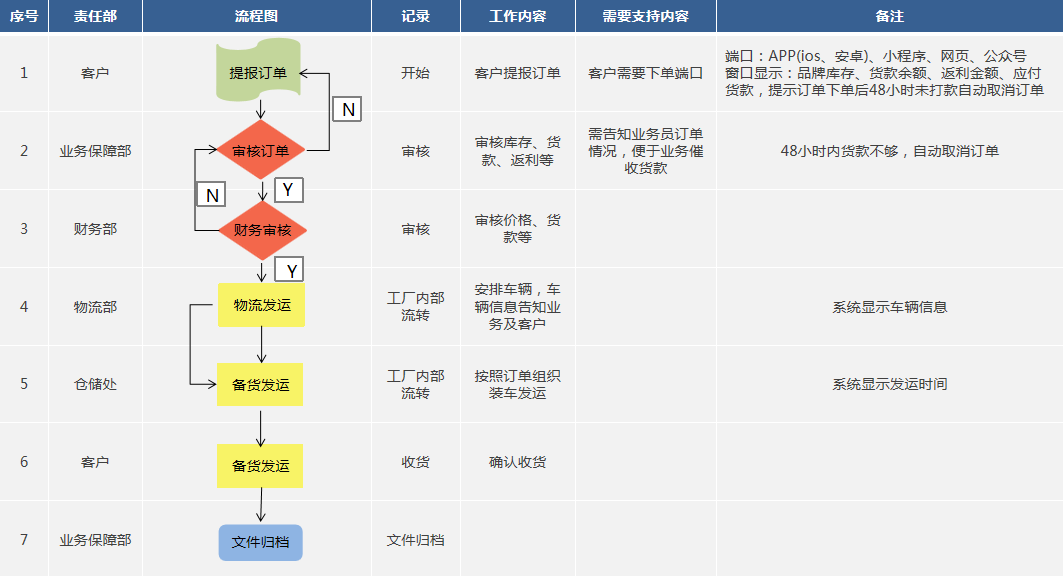This screenshot has height=576, width=1063.
Task: Select the 客户需要下单端口 cell
Action: coord(645,73)
